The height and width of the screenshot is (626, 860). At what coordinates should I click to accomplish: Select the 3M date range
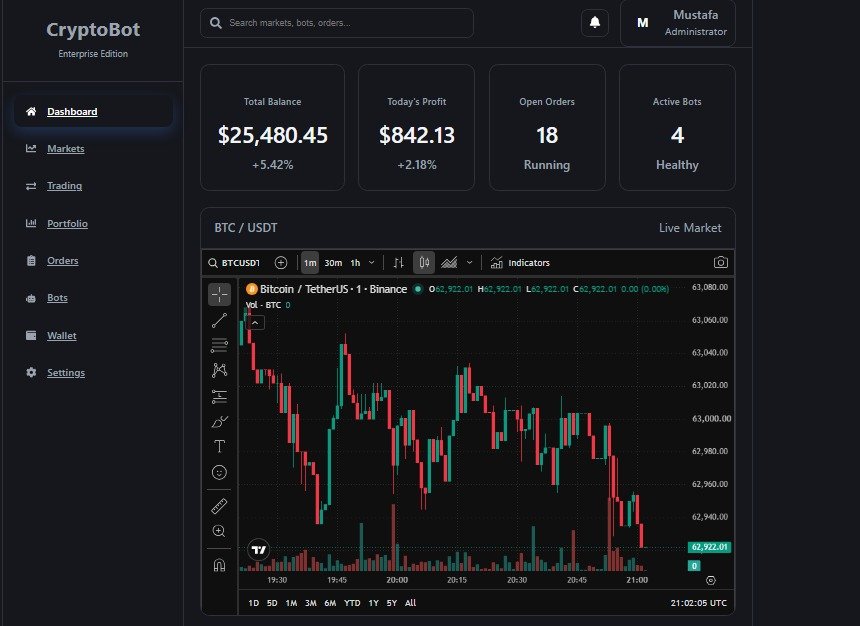(x=310, y=603)
